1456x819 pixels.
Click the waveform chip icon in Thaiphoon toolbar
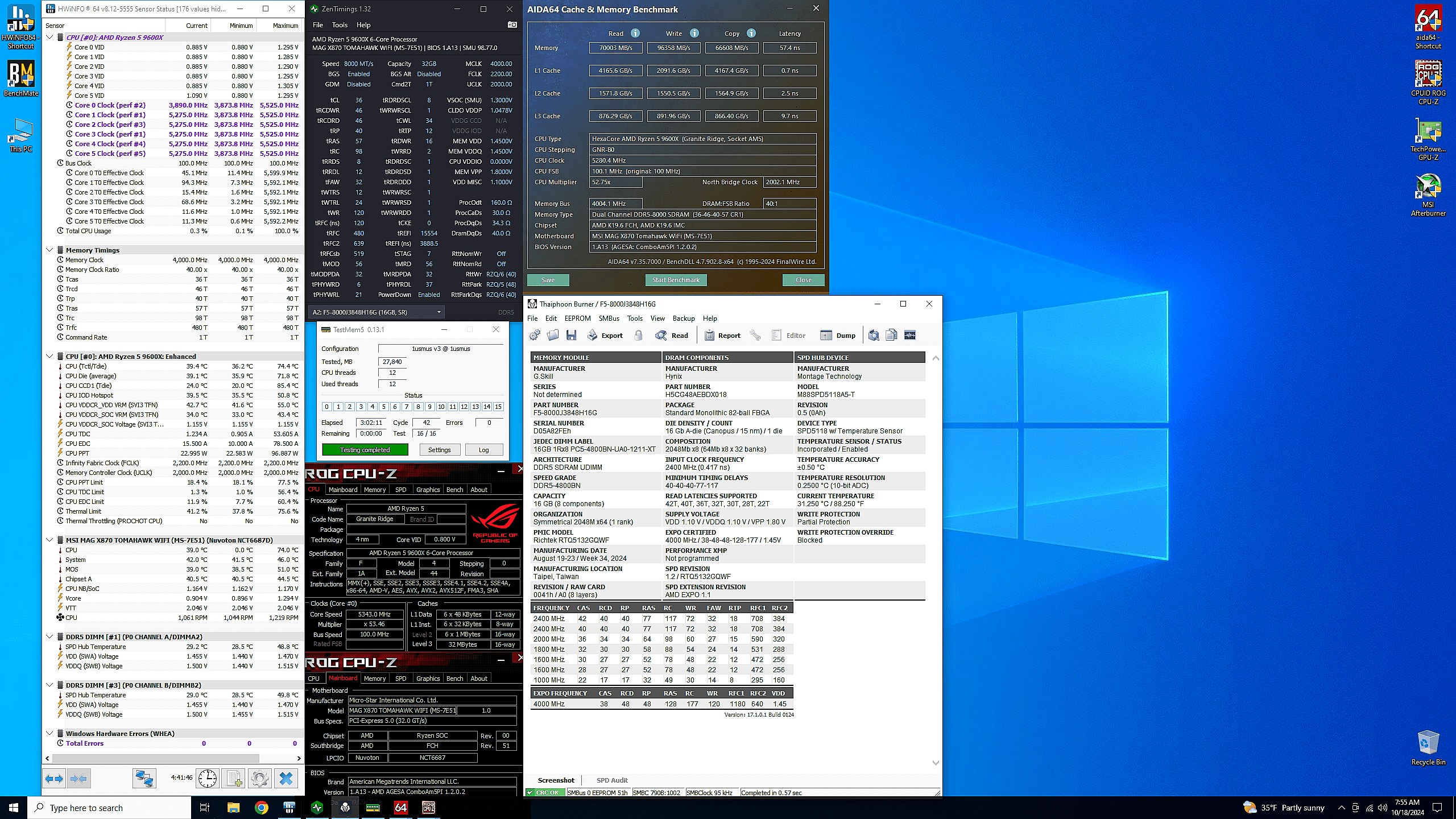tap(910, 336)
